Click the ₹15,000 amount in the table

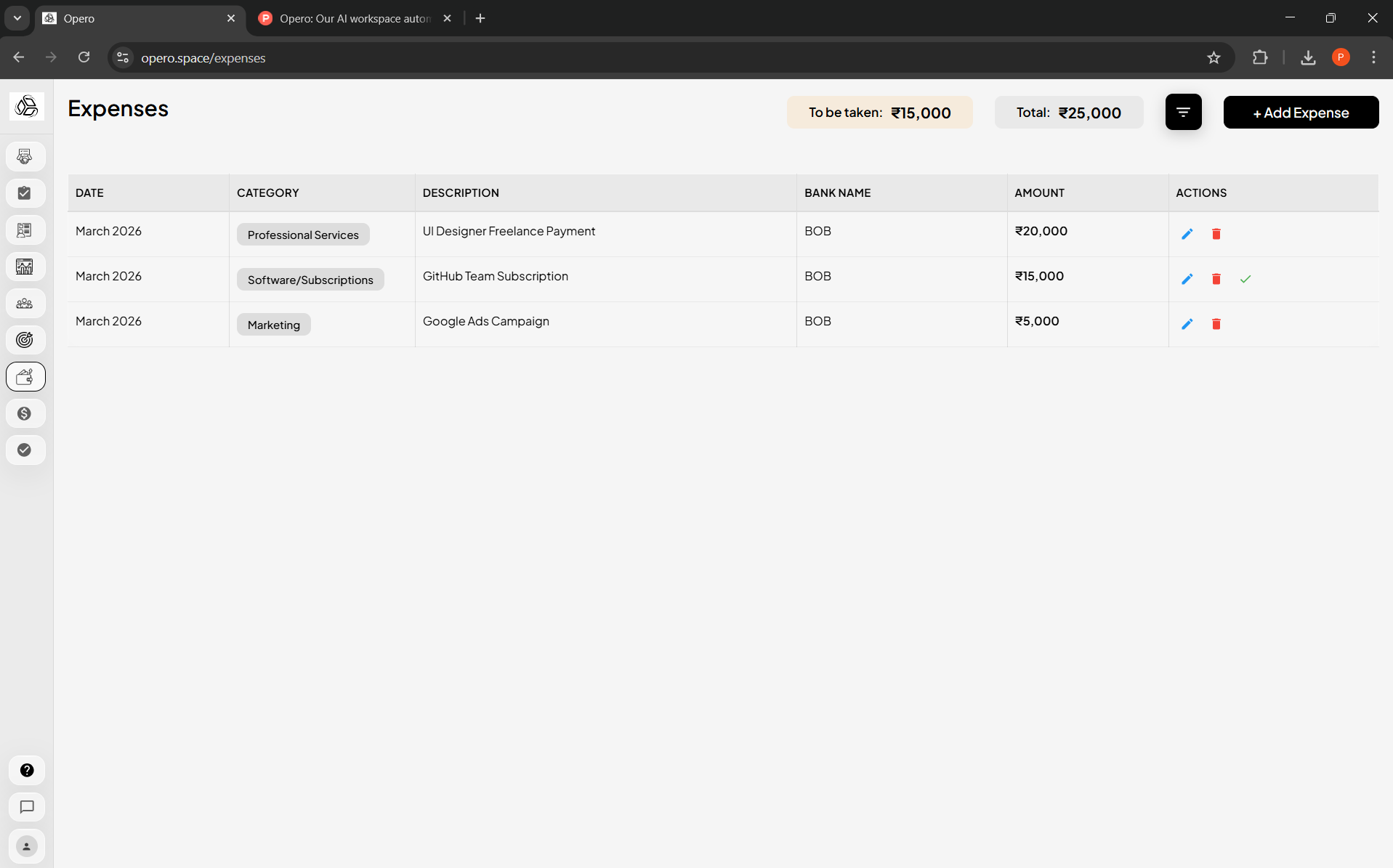1039,276
